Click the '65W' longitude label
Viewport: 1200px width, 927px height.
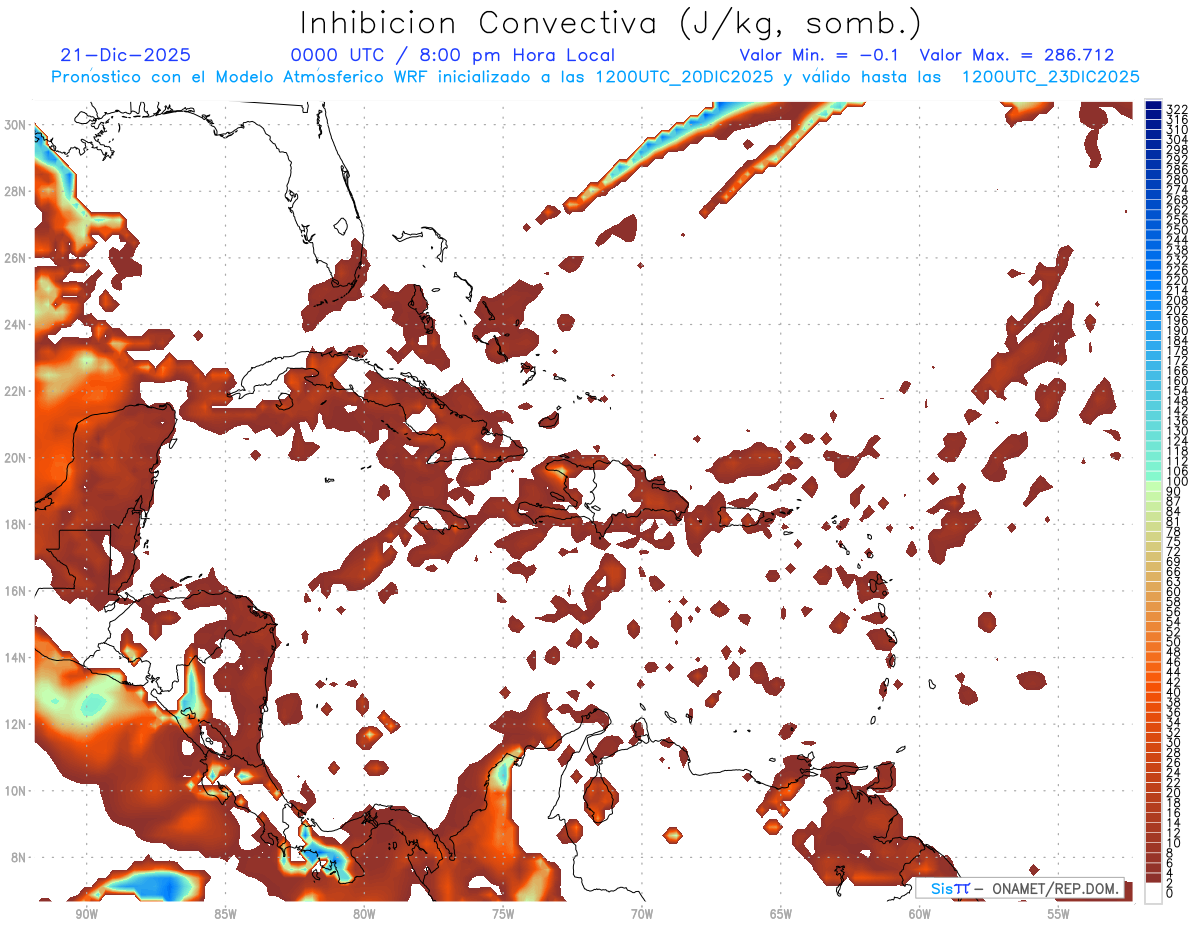tap(781, 914)
